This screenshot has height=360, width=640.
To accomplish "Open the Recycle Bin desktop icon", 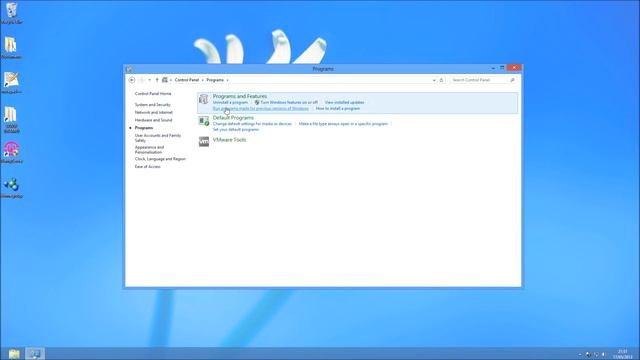I will pos(11,11).
